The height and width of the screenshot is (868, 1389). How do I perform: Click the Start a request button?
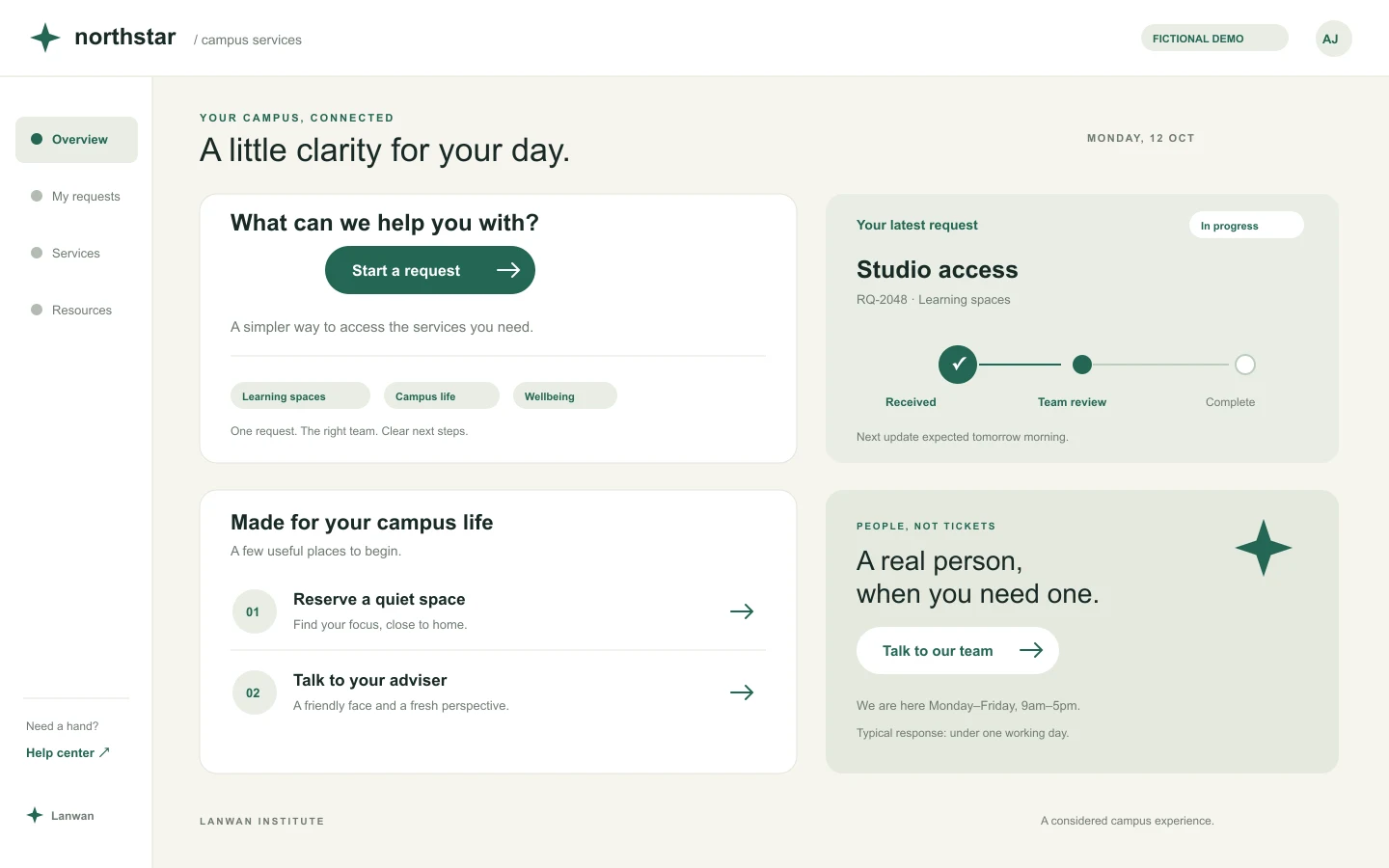click(430, 270)
